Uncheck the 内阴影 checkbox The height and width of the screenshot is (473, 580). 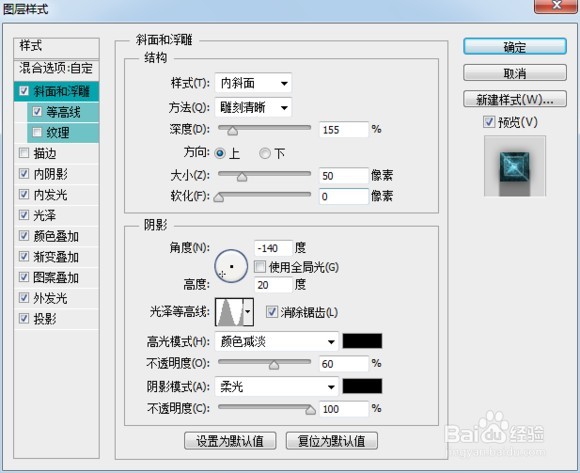[x=24, y=173]
